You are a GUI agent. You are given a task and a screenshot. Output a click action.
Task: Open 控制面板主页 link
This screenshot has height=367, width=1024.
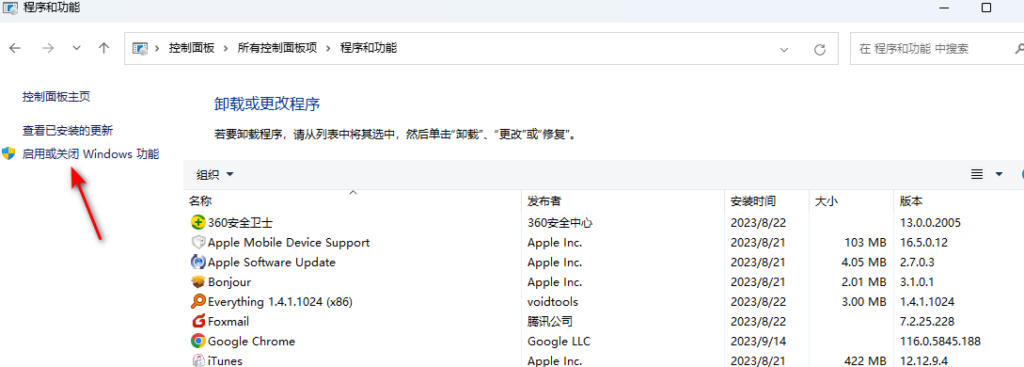coord(56,97)
